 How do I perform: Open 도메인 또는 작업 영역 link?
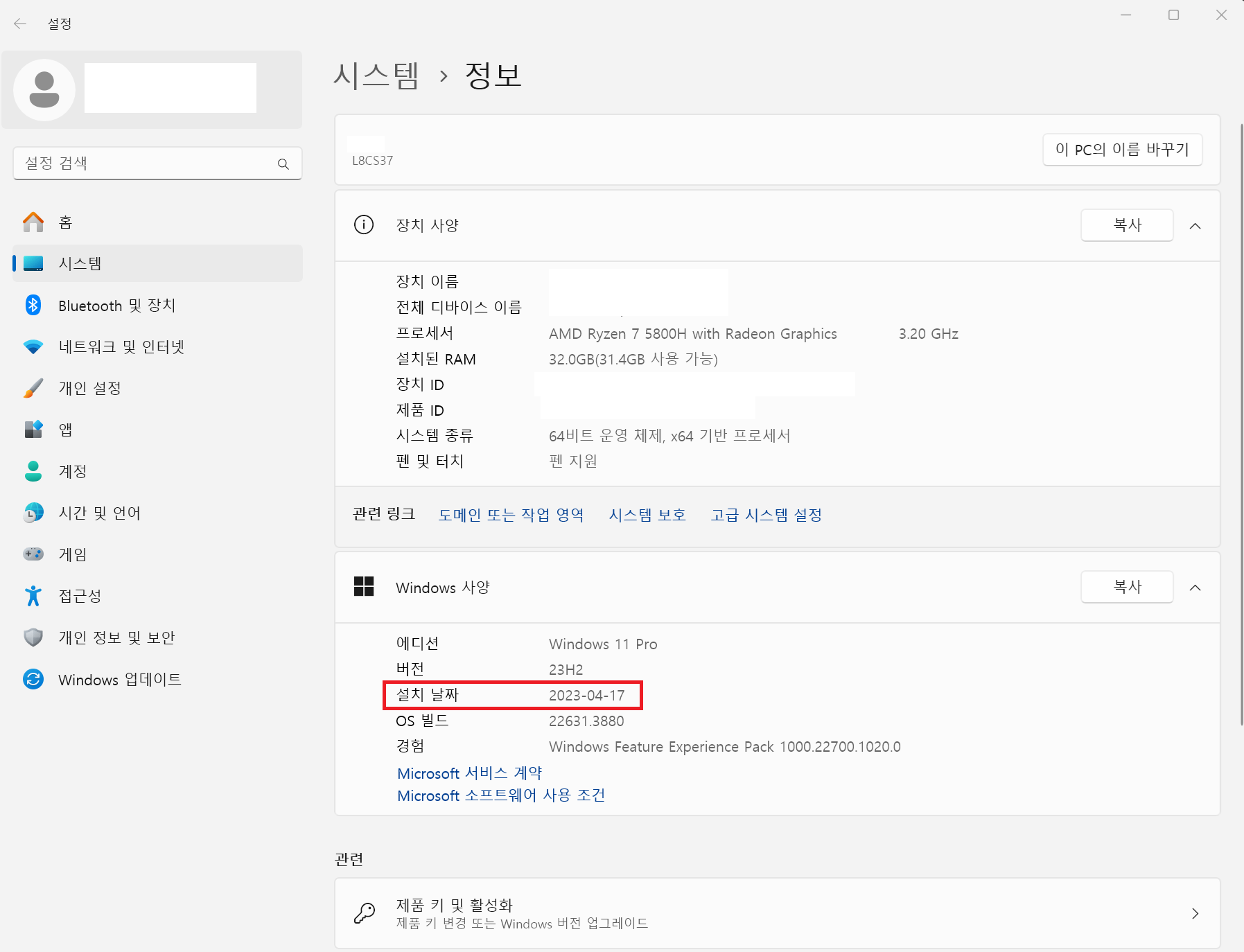(511, 515)
